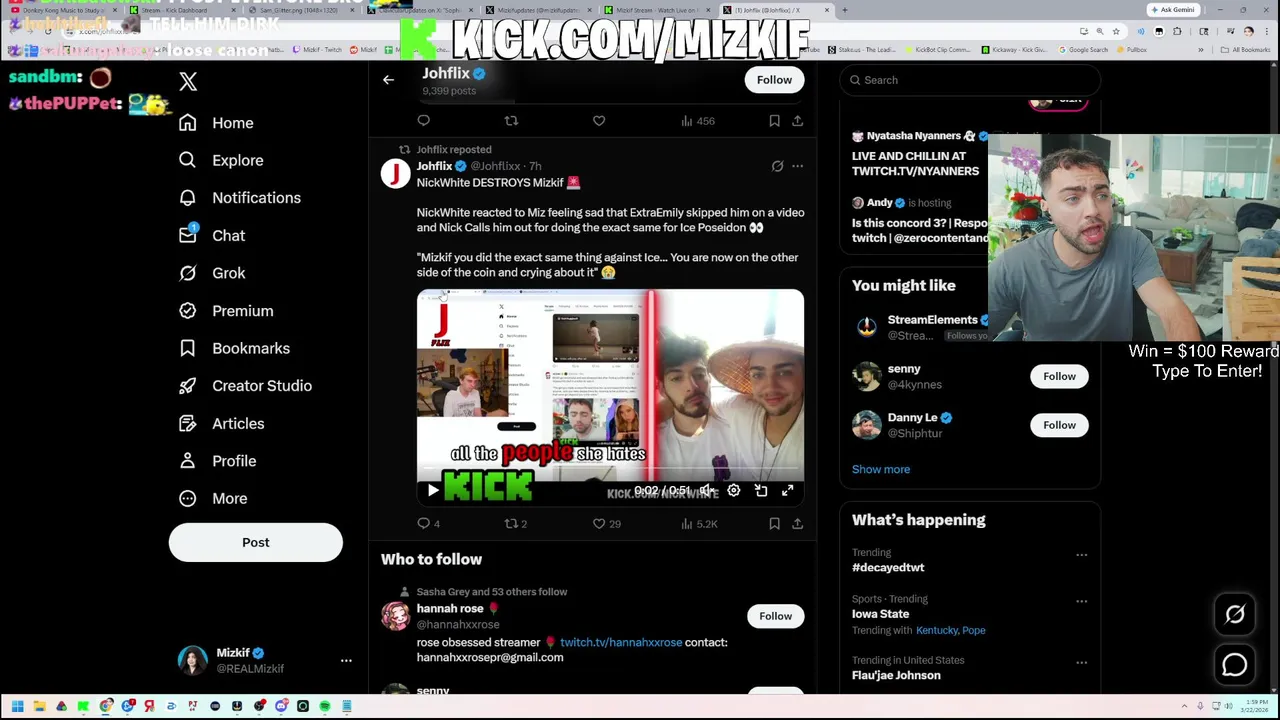Go back with the arrow beside Johflix
1280x720 pixels.
(388, 80)
